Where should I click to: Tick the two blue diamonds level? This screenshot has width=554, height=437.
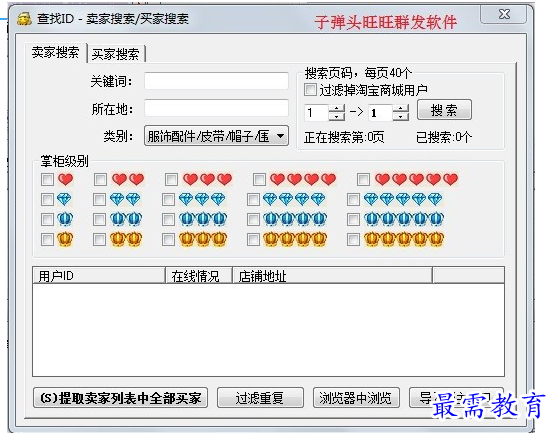point(99,200)
